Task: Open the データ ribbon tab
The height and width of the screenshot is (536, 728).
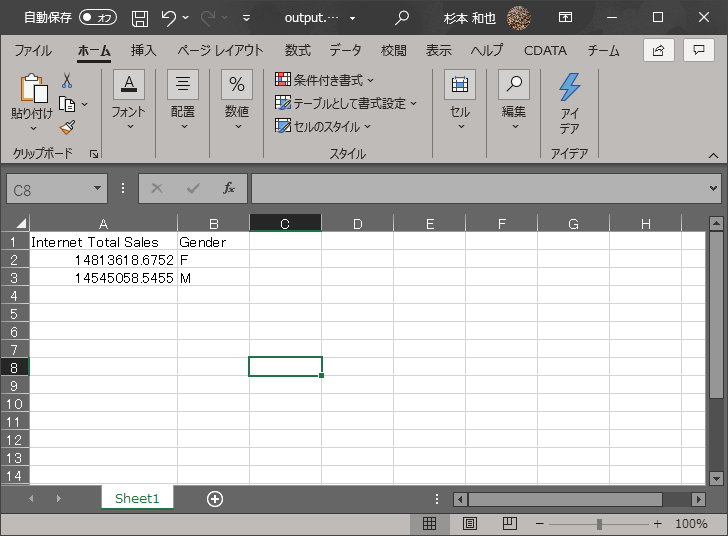Action: click(345, 51)
